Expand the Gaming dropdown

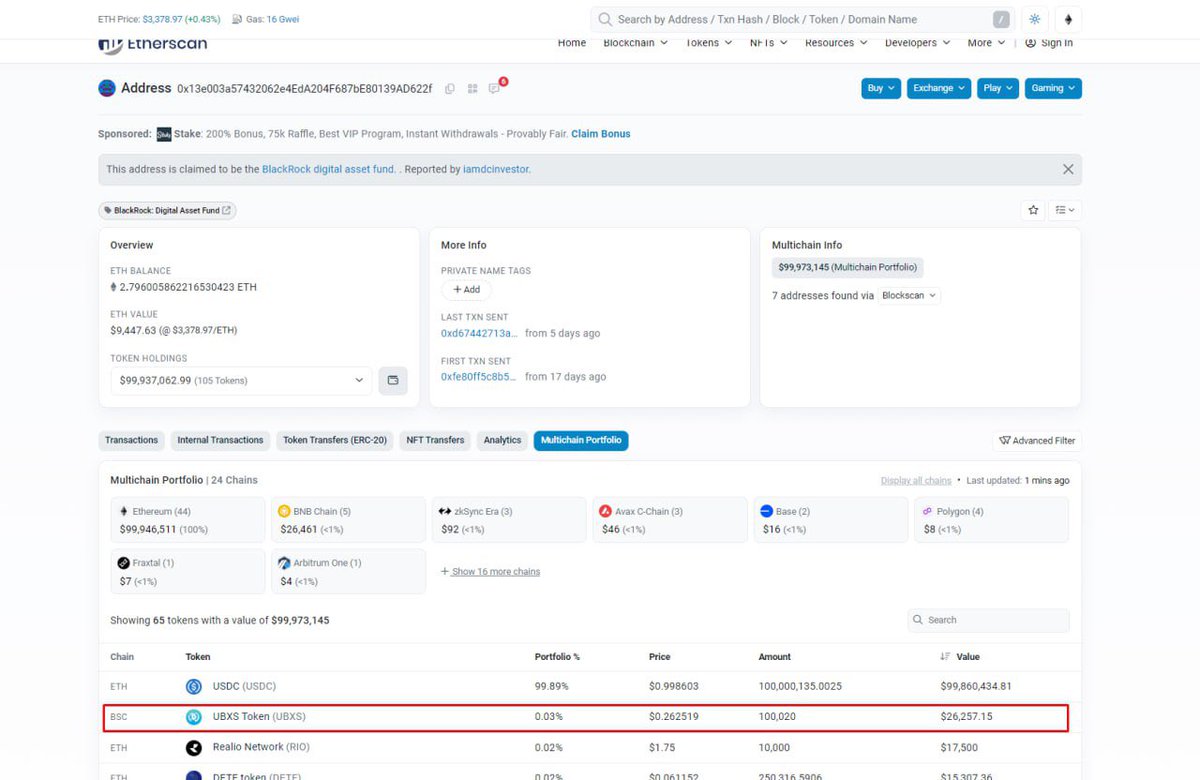pos(1053,88)
